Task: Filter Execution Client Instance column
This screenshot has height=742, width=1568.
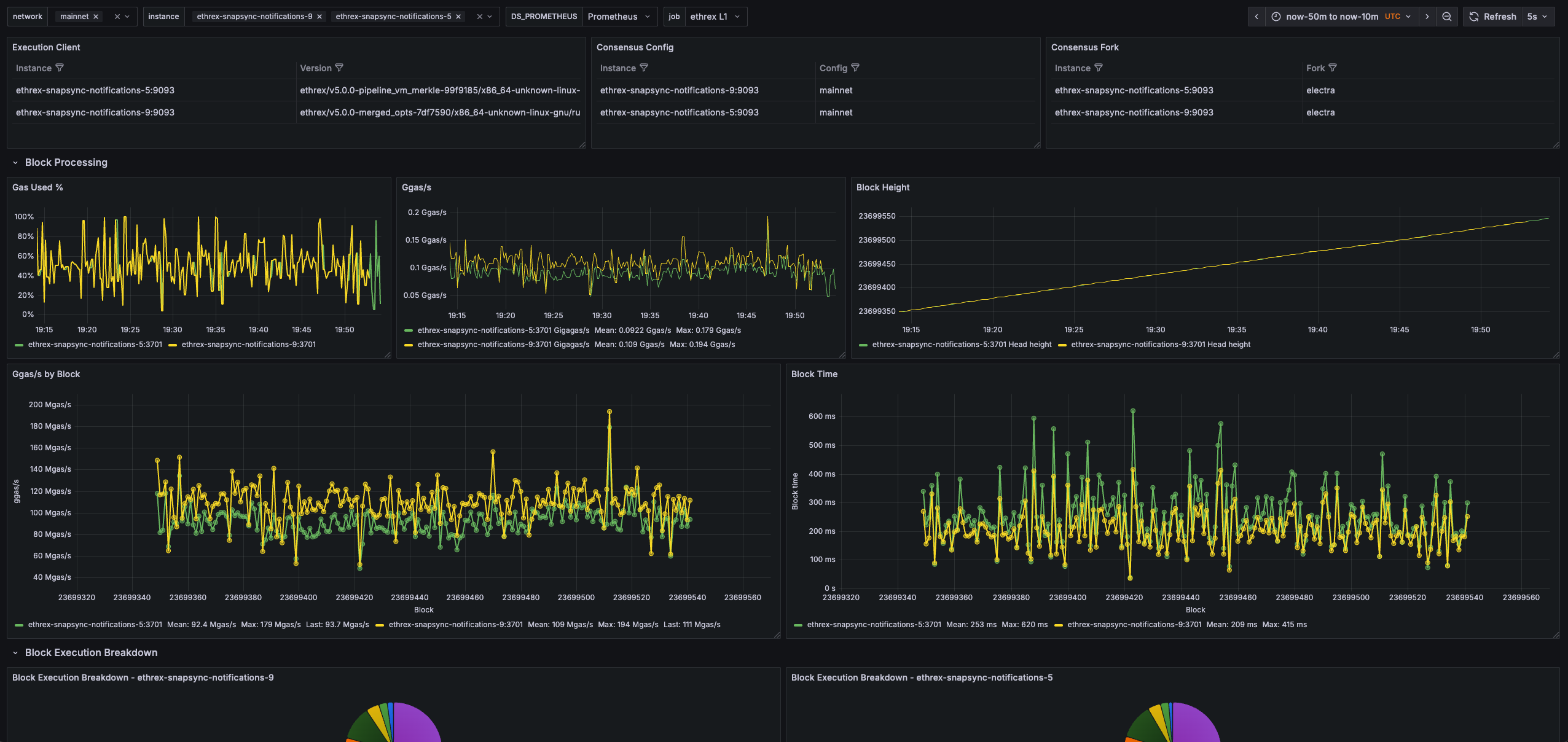Action: tap(60, 68)
